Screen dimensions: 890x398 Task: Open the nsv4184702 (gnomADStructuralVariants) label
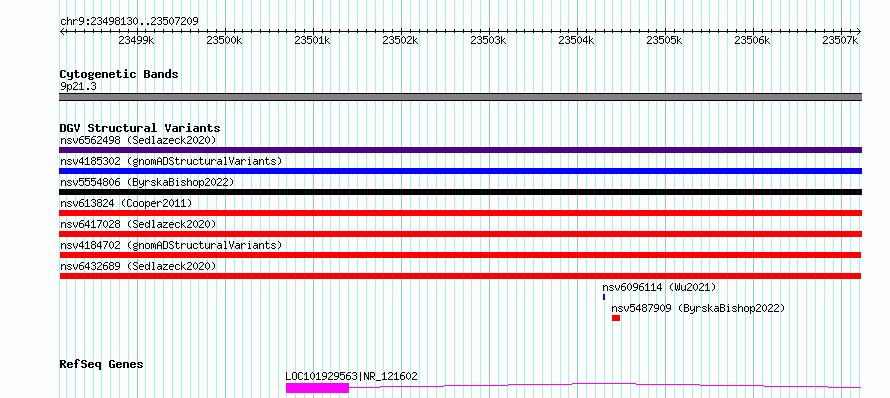point(171,245)
